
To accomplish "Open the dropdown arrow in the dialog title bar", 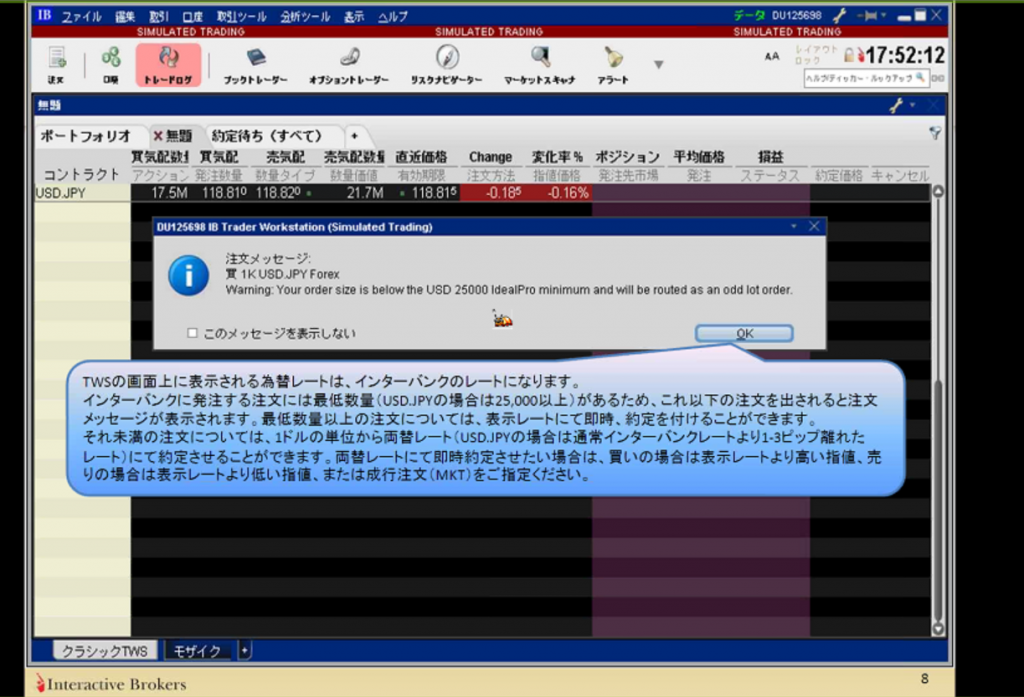I will (x=793, y=226).
